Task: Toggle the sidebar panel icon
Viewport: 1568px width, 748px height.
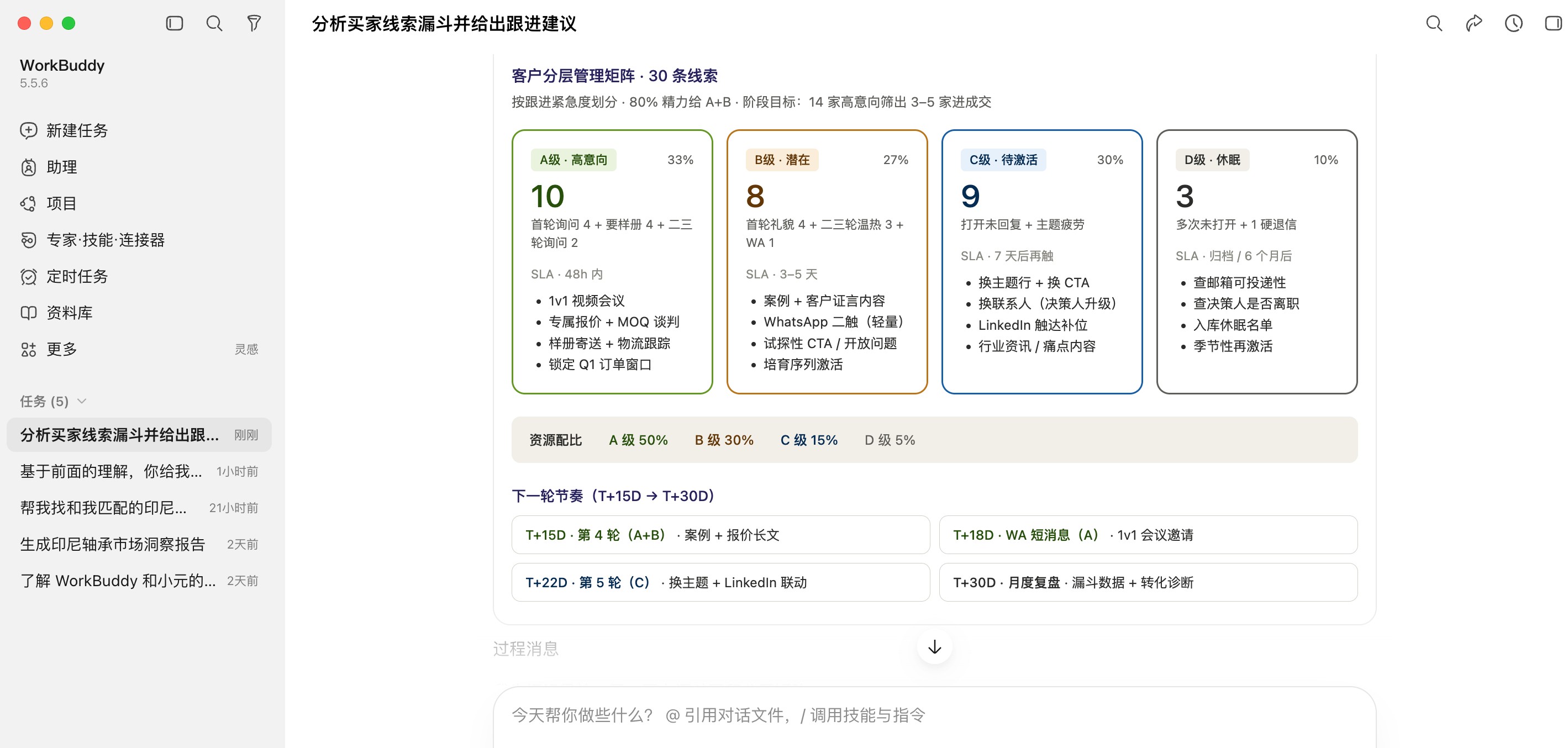Action: click(x=174, y=23)
